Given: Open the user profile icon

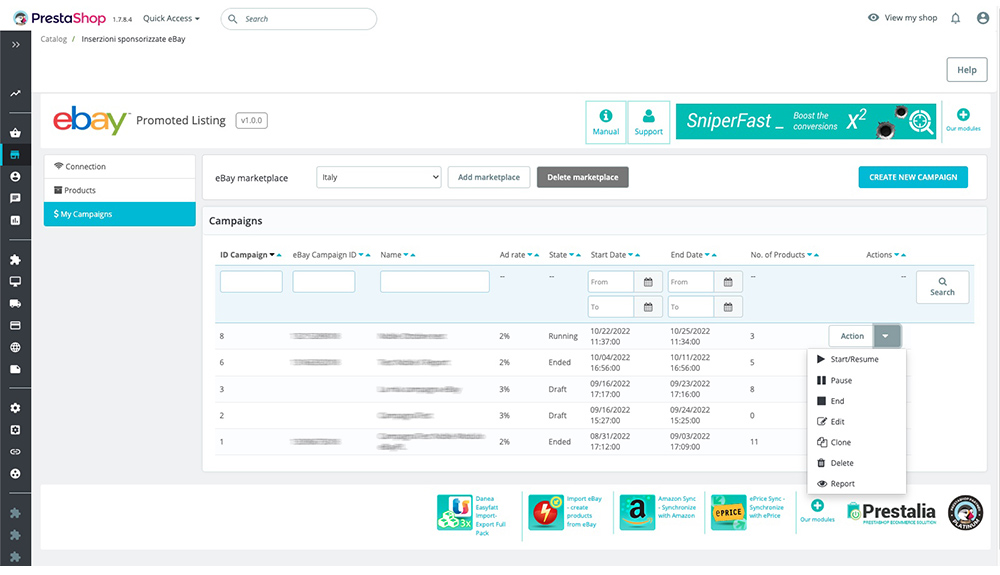Looking at the screenshot, I should [982, 18].
